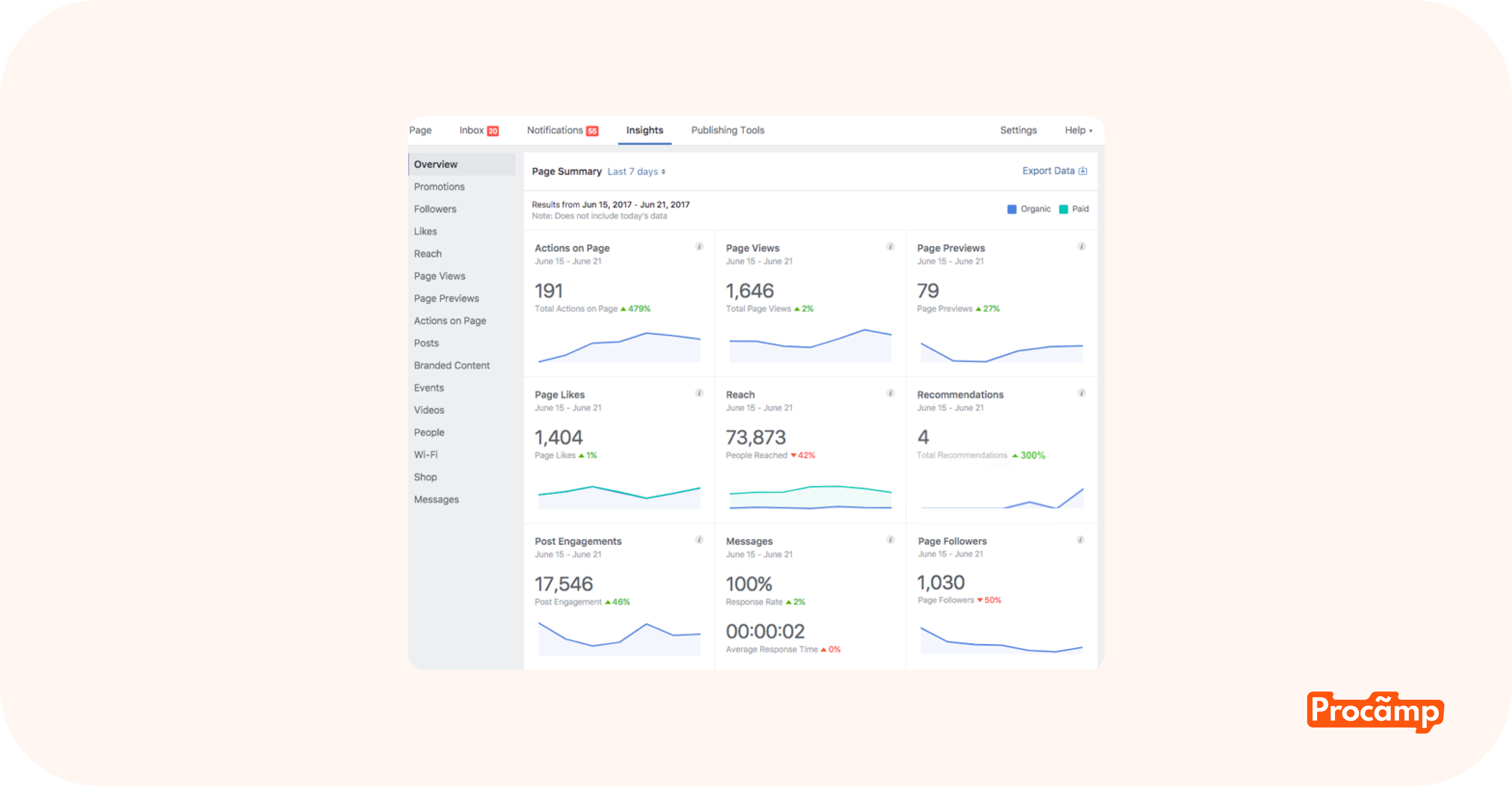Click the 100% Response Rate value
Screen dimensions: 1512x786
(x=749, y=584)
